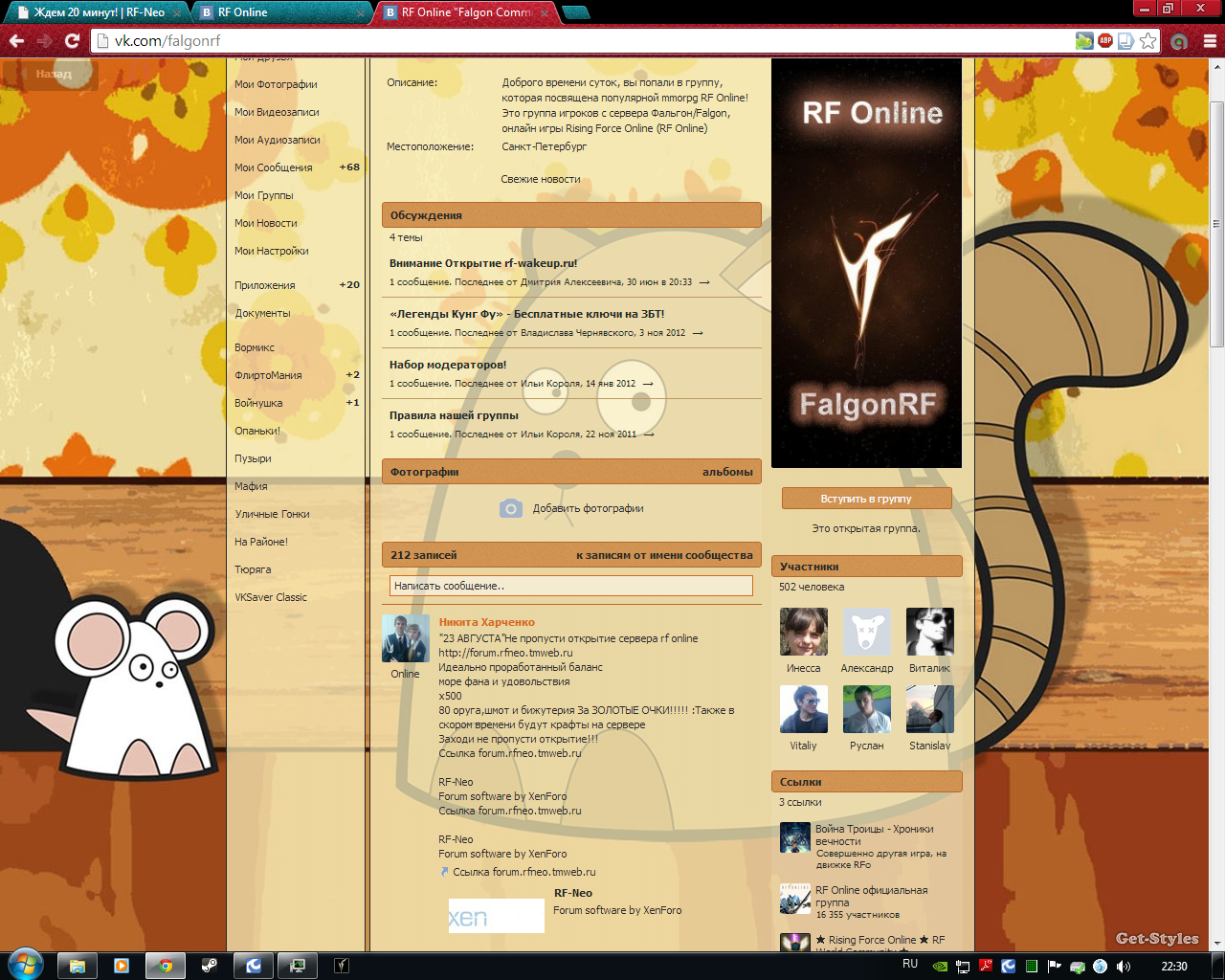
Task: Open 'Вормикс' app link
Action: click(255, 347)
